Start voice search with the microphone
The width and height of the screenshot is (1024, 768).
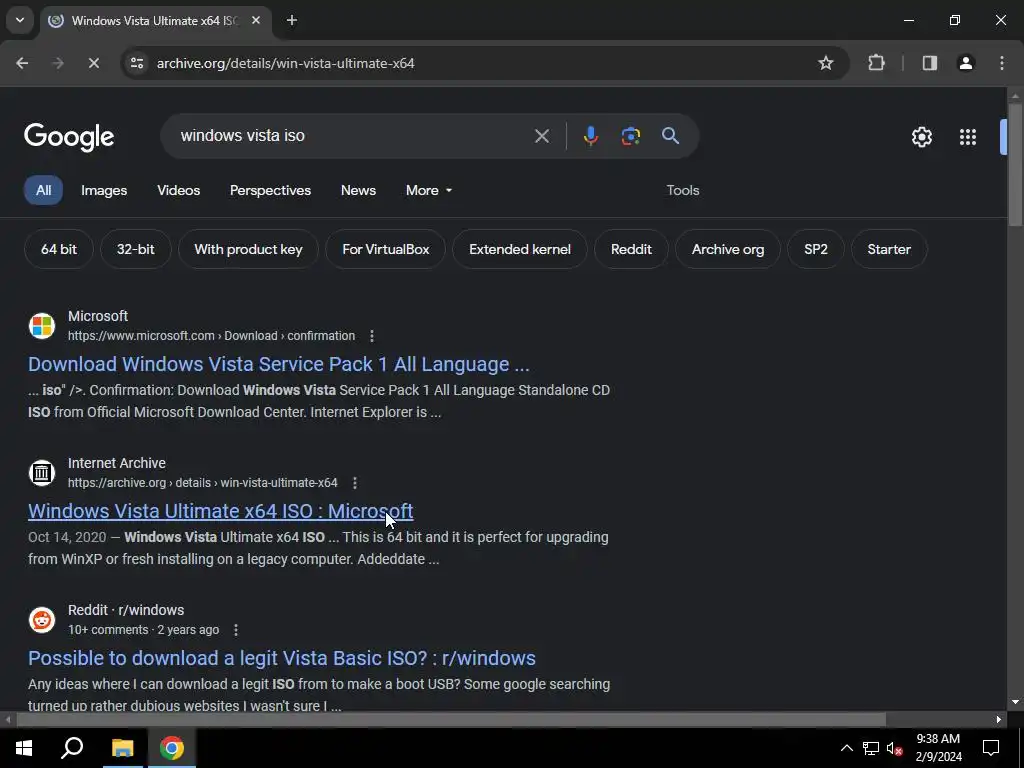(x=591, y=136)
